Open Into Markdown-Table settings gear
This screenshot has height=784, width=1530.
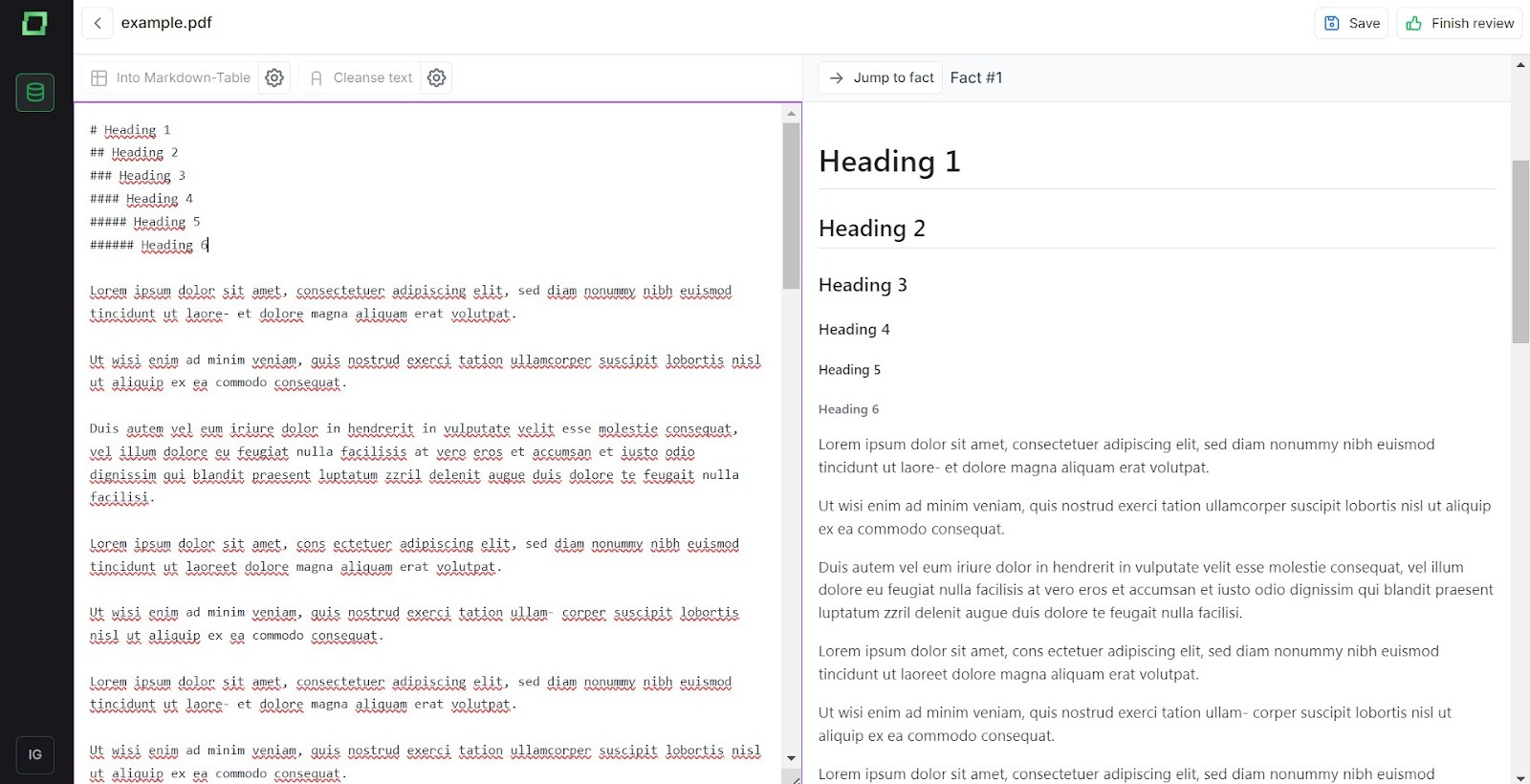274,77
